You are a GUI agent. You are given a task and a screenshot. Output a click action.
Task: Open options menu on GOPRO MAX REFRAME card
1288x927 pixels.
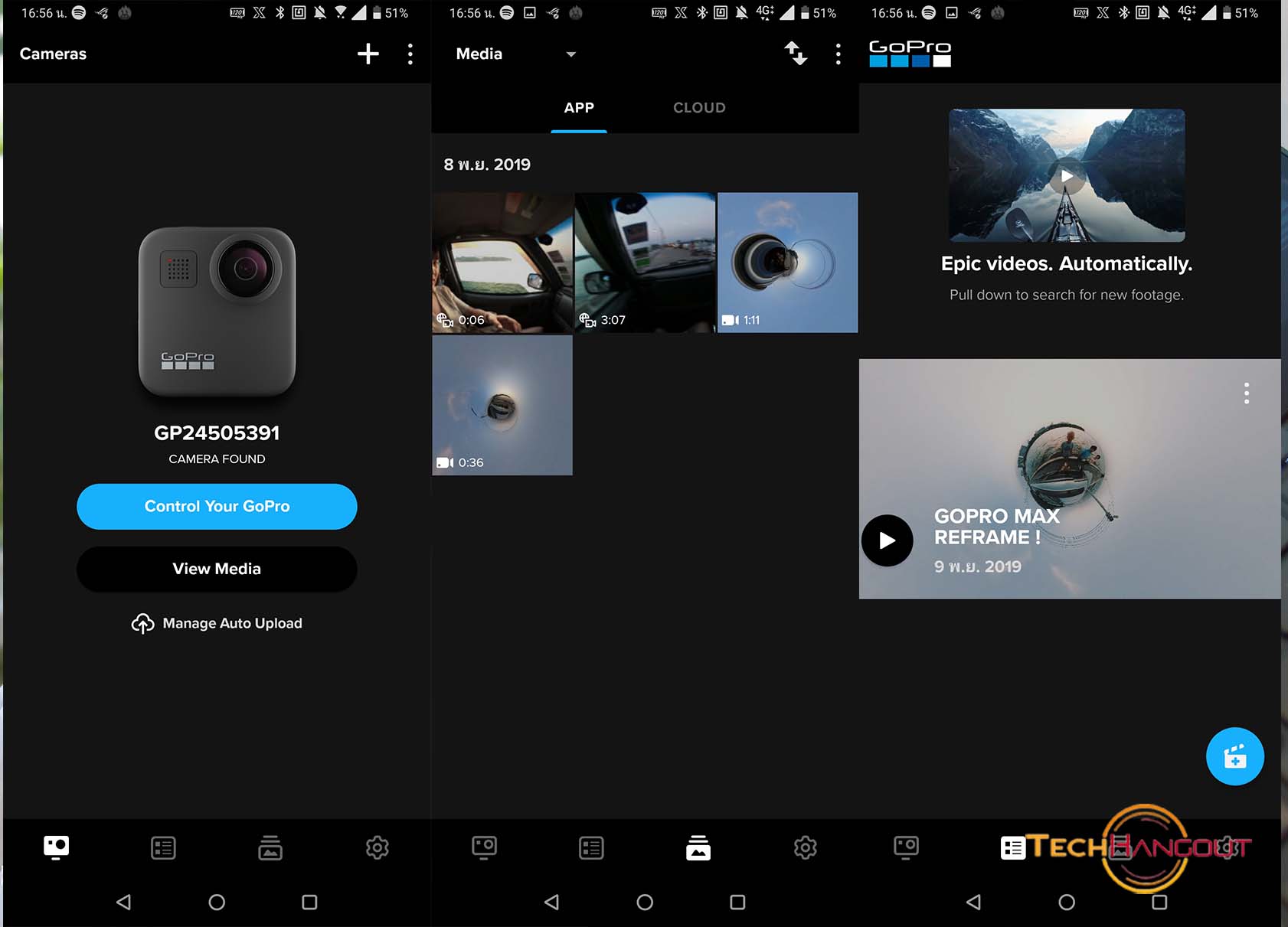point(1247,393)
